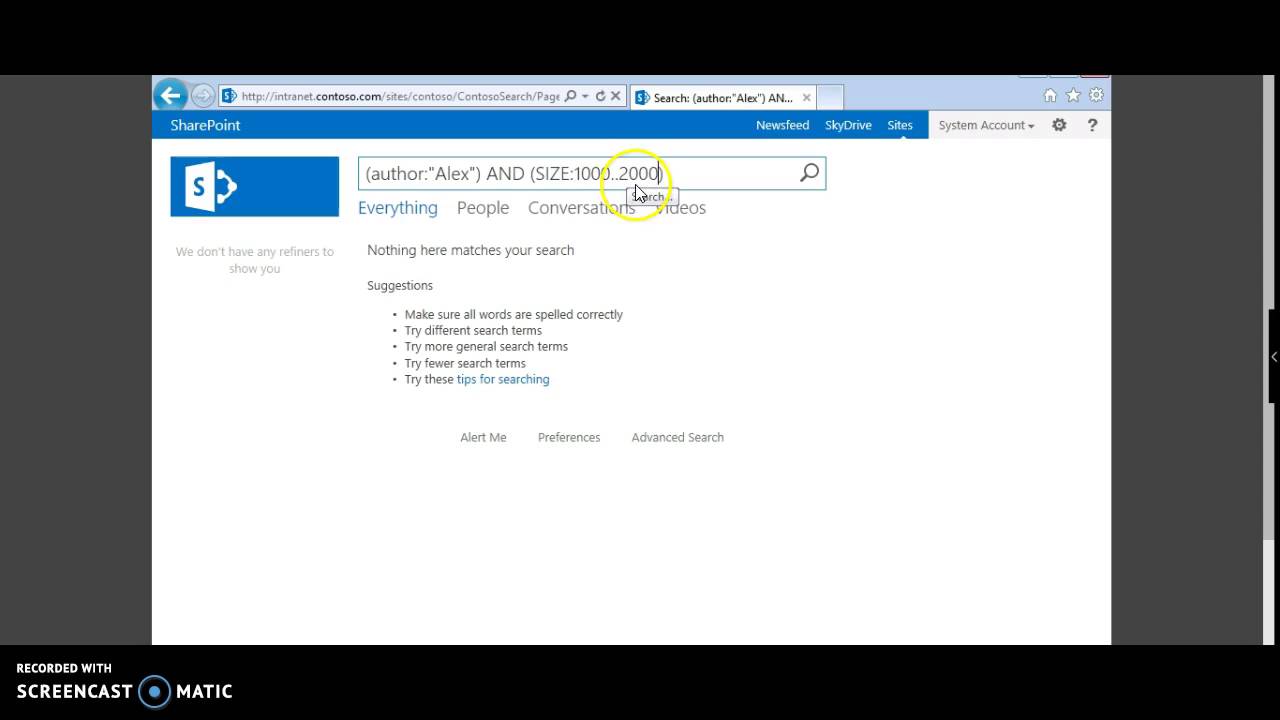Click the browser favicon in address bar
1280x720 pixels.
[229, 97]
